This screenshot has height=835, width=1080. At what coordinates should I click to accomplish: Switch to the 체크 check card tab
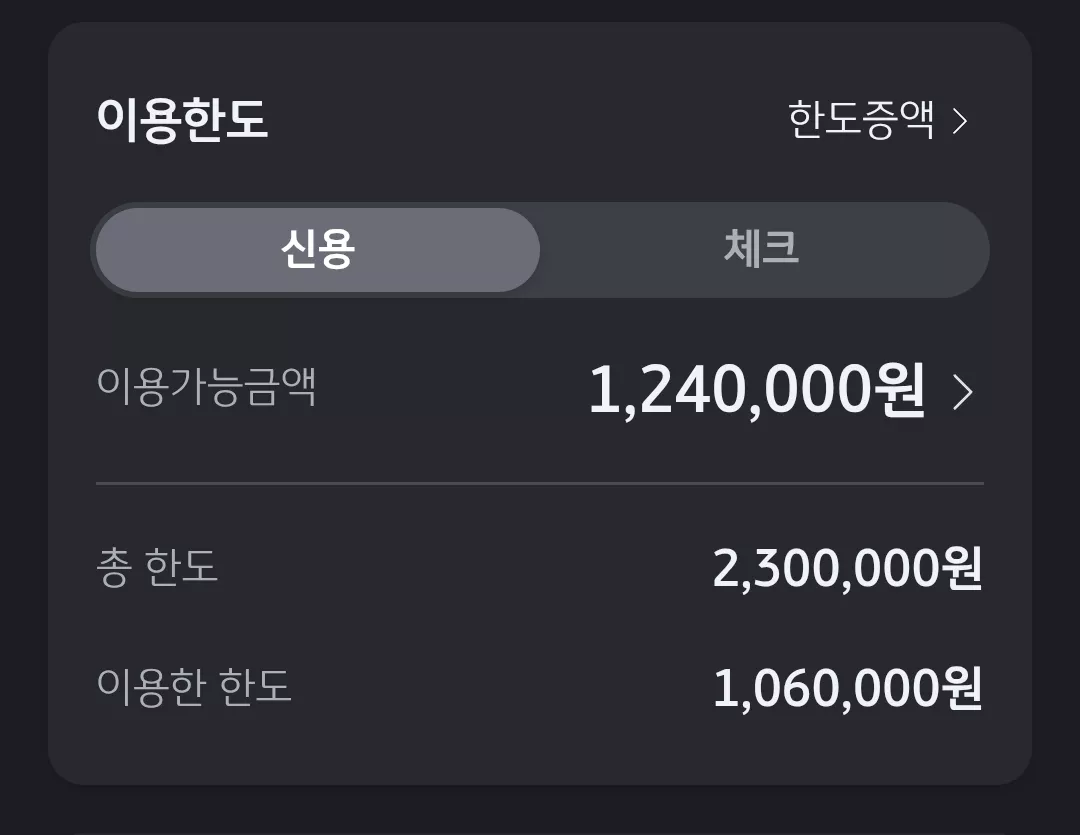[762, 249]
